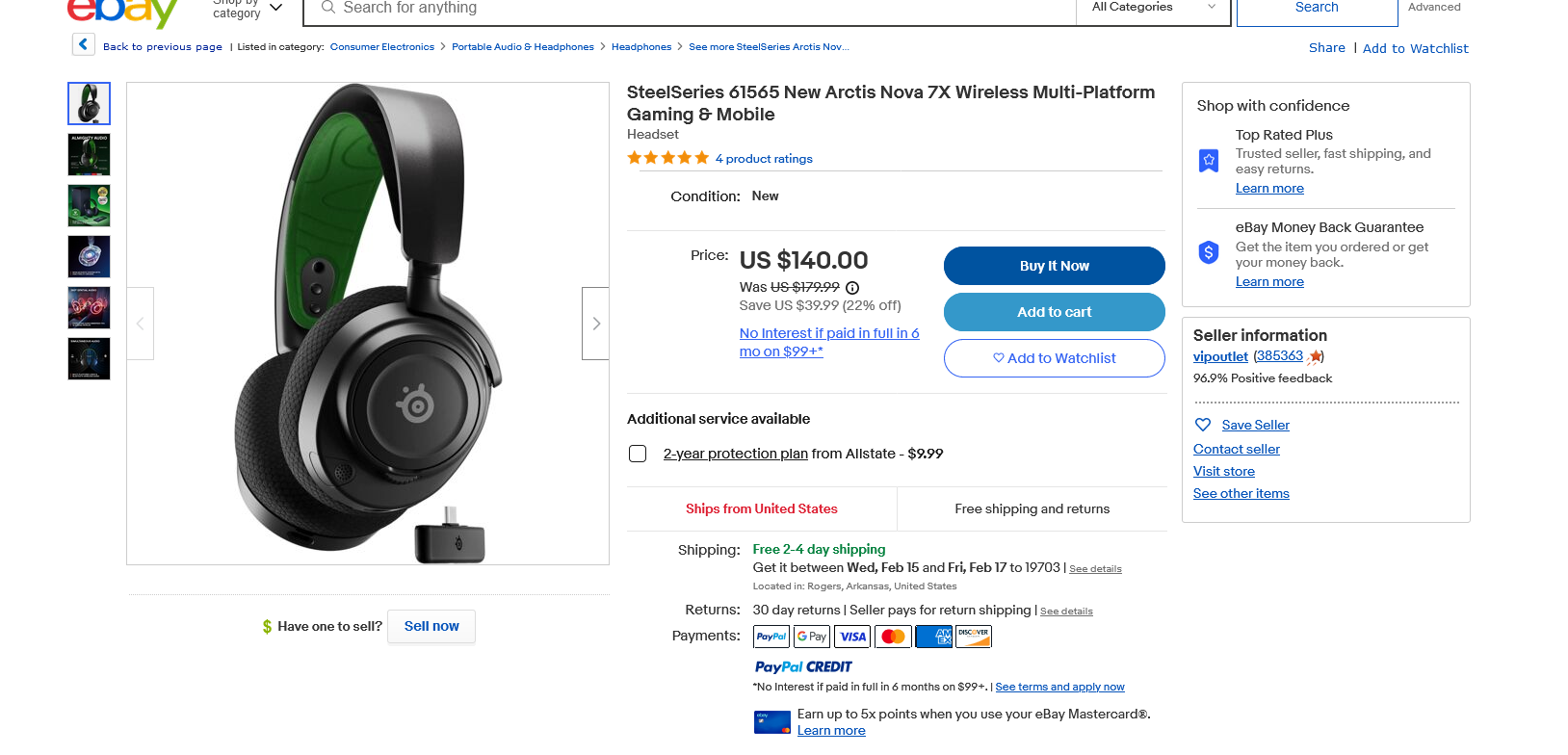Click the Visa card icon

852,637
